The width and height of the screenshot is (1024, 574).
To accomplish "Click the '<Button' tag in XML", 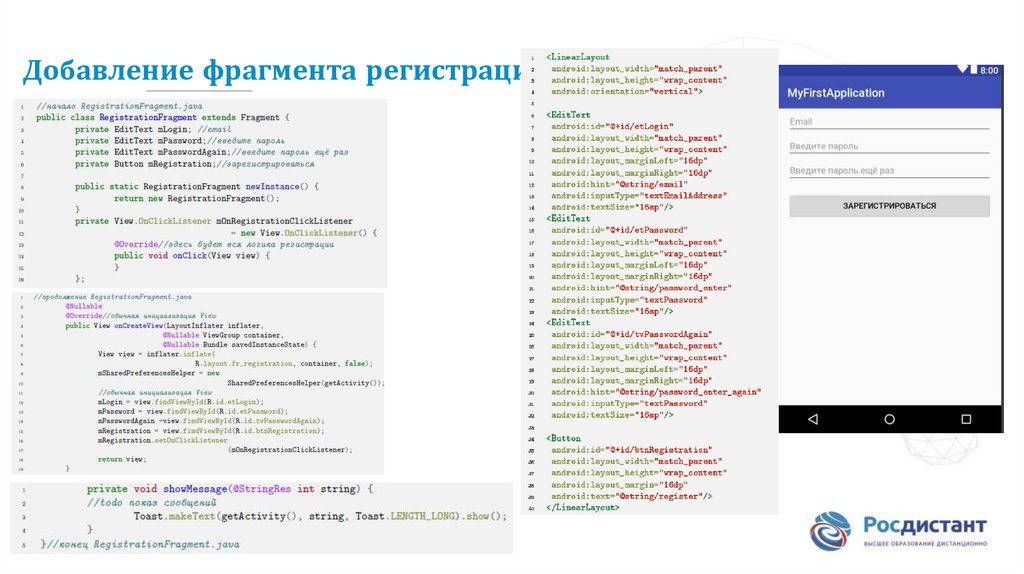I will pyautogui.click(x=564, y=438).
